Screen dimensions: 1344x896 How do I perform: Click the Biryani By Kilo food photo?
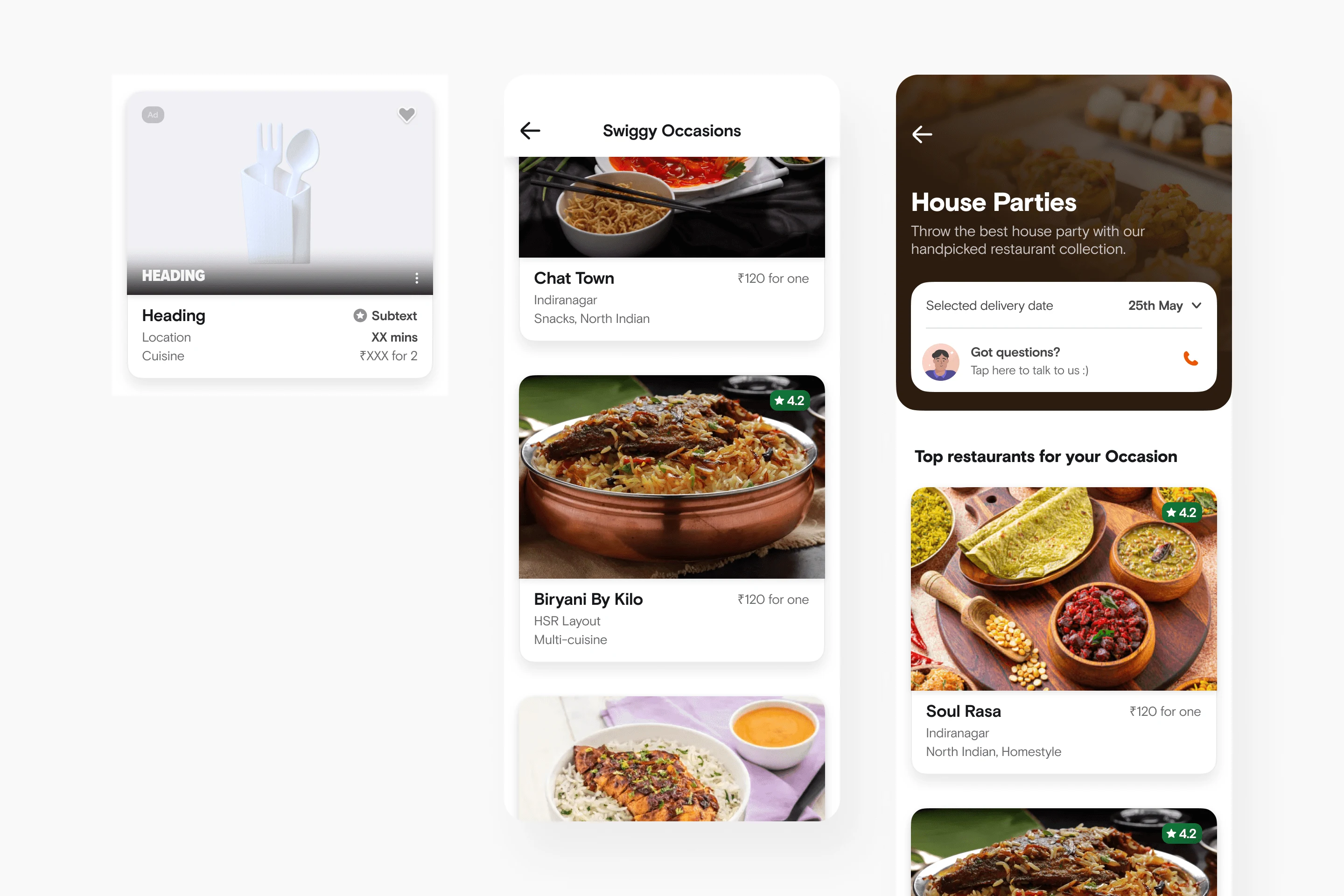click(x=672, y=477)
